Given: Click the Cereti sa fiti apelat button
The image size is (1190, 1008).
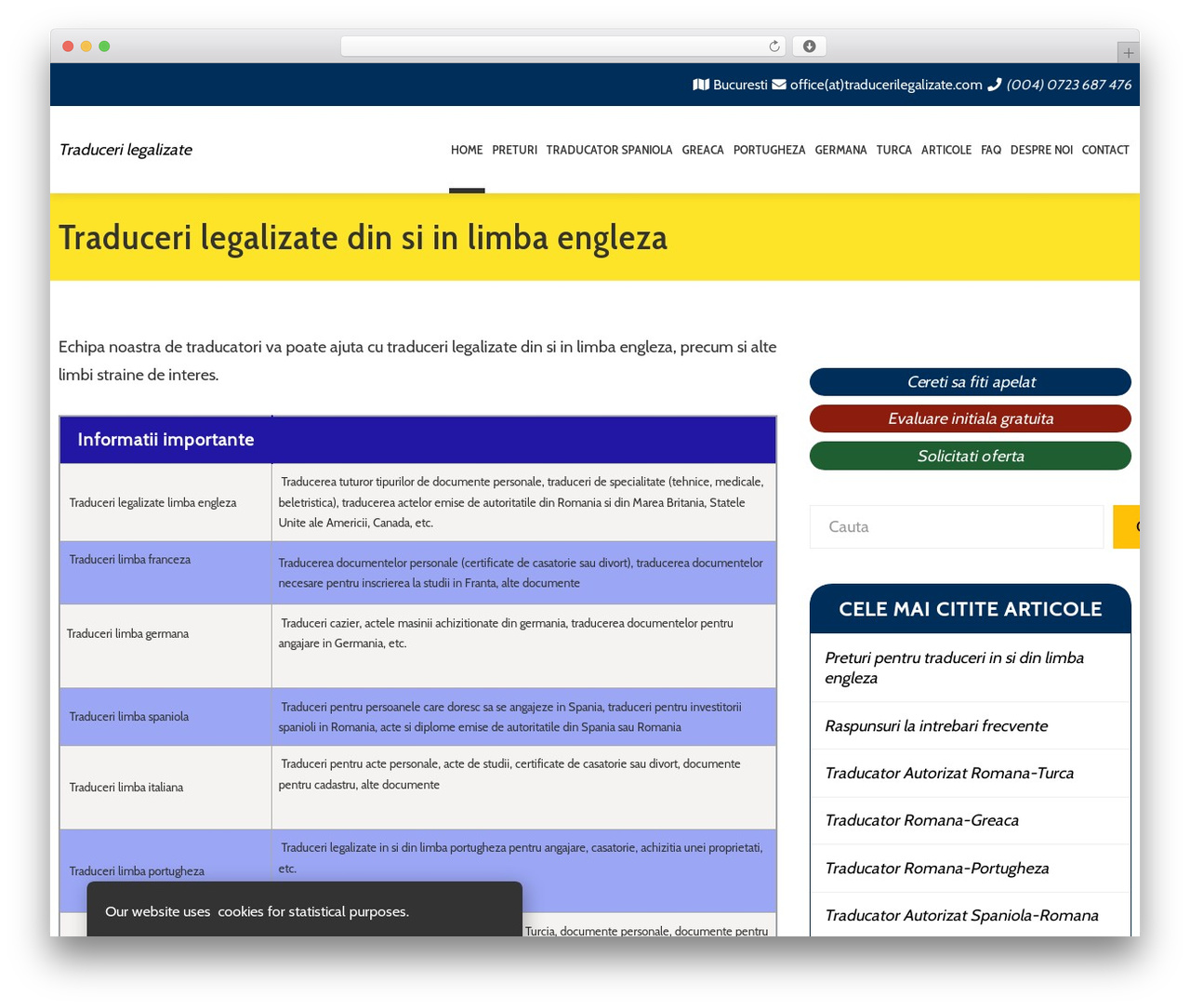Looking at the screenshot, I should (971, 382).
